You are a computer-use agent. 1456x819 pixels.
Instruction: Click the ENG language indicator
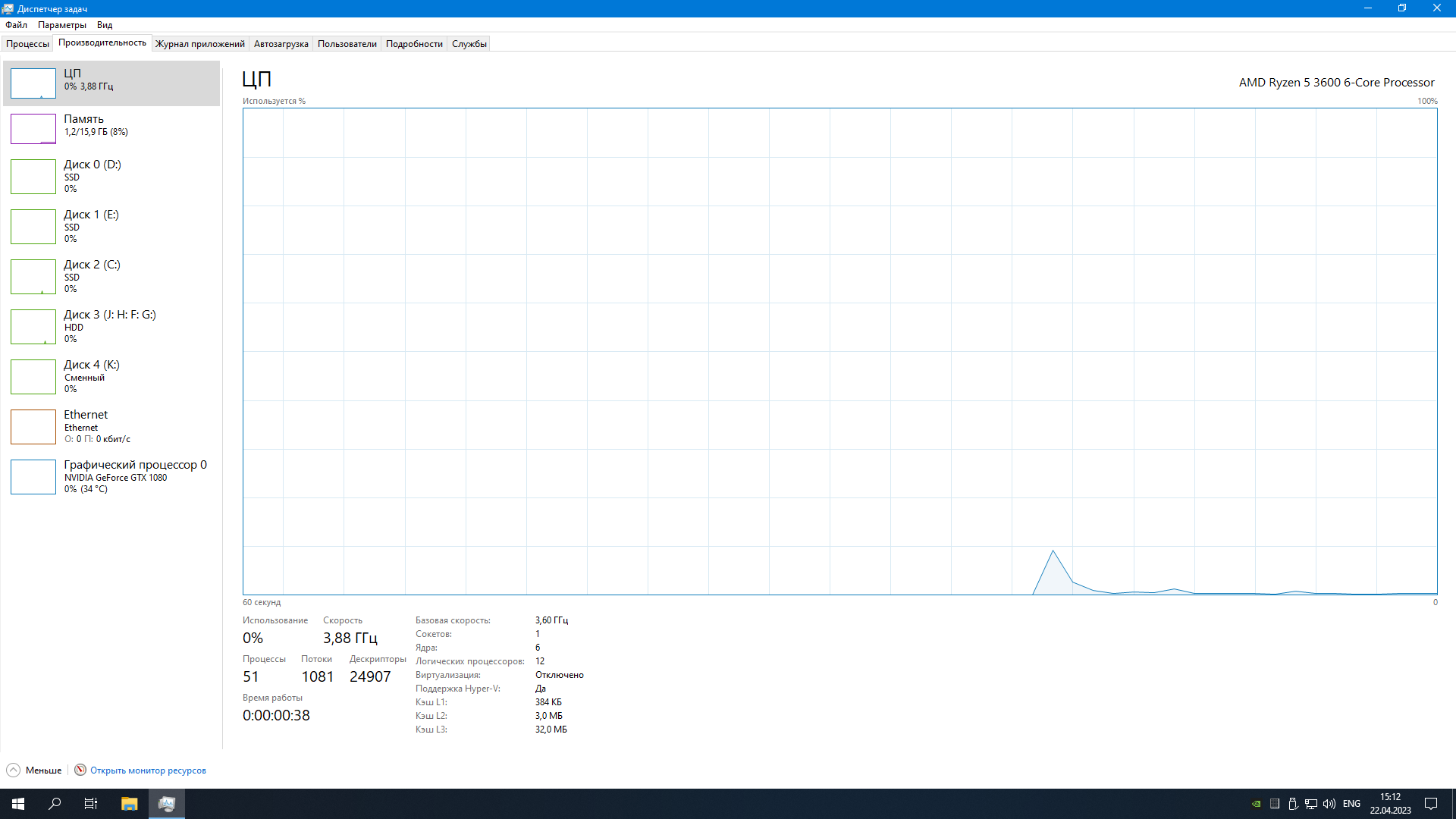coord(1351,804)
